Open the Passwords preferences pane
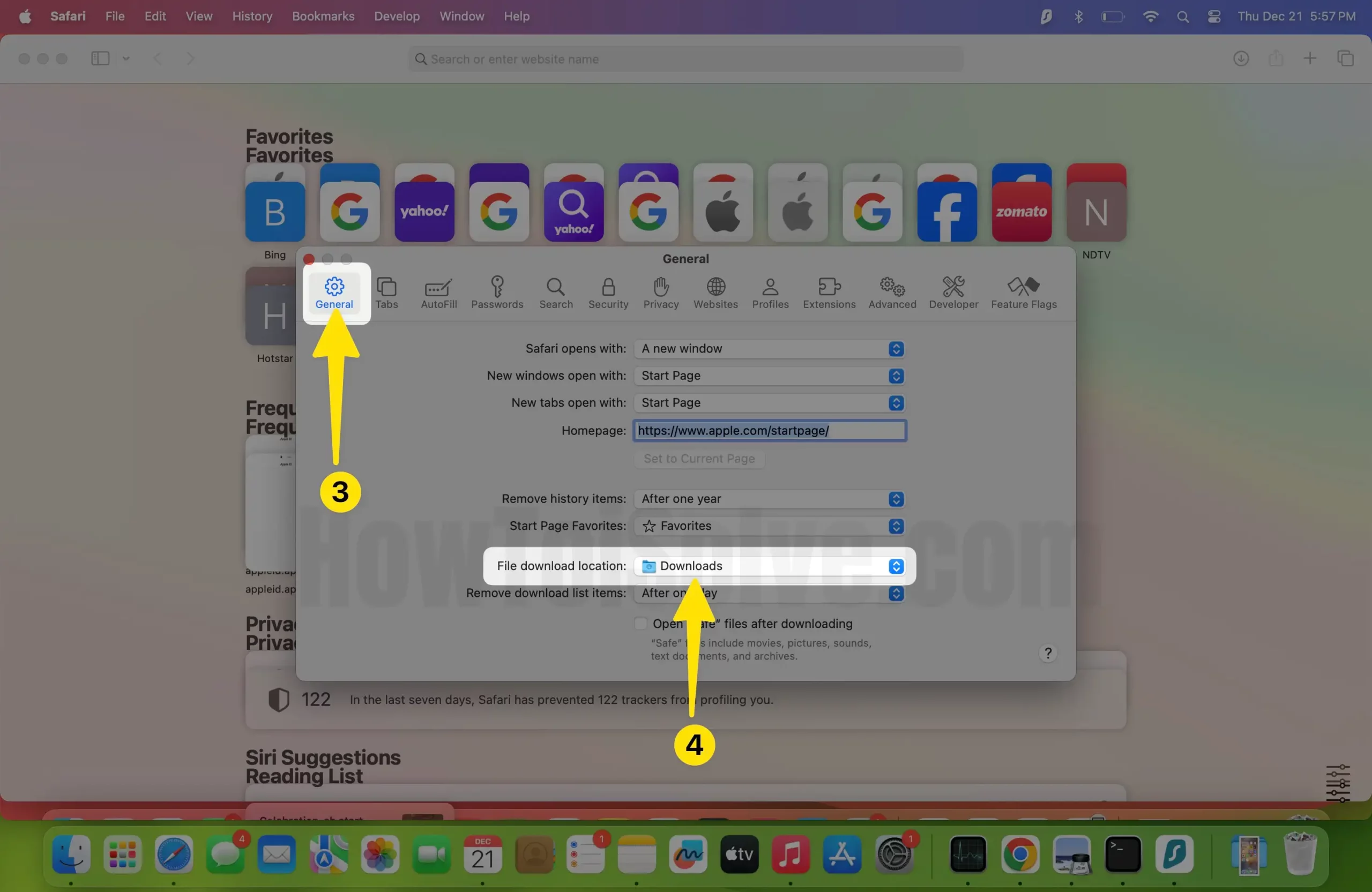The width and height of the screenshot is (1372, 892). click(497, 293)
